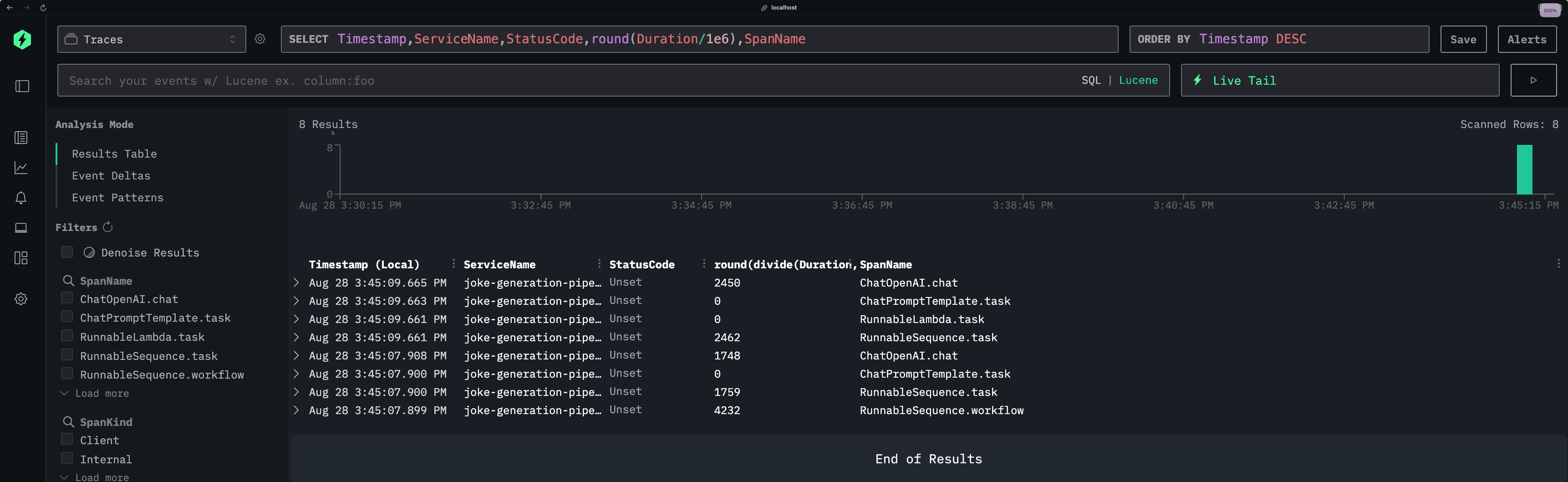Screen dimensions: 1568x482
Task: Open the chart explorer sidebar icon
Action: click(21, 168)
